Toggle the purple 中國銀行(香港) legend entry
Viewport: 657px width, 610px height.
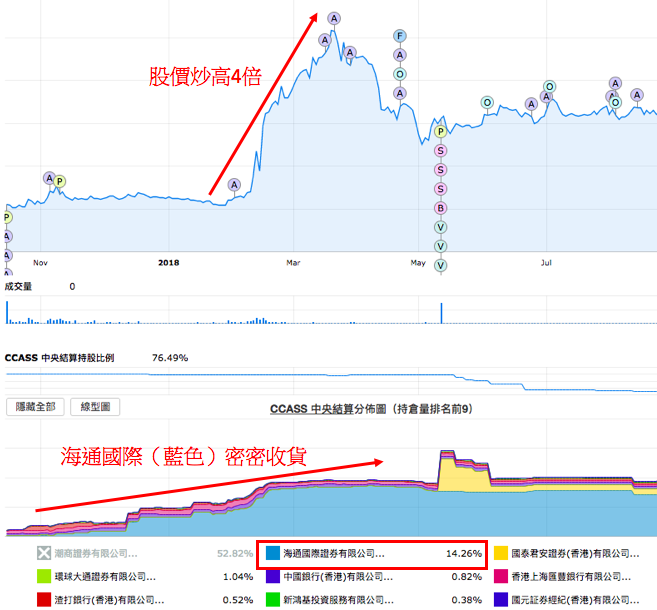273,577
